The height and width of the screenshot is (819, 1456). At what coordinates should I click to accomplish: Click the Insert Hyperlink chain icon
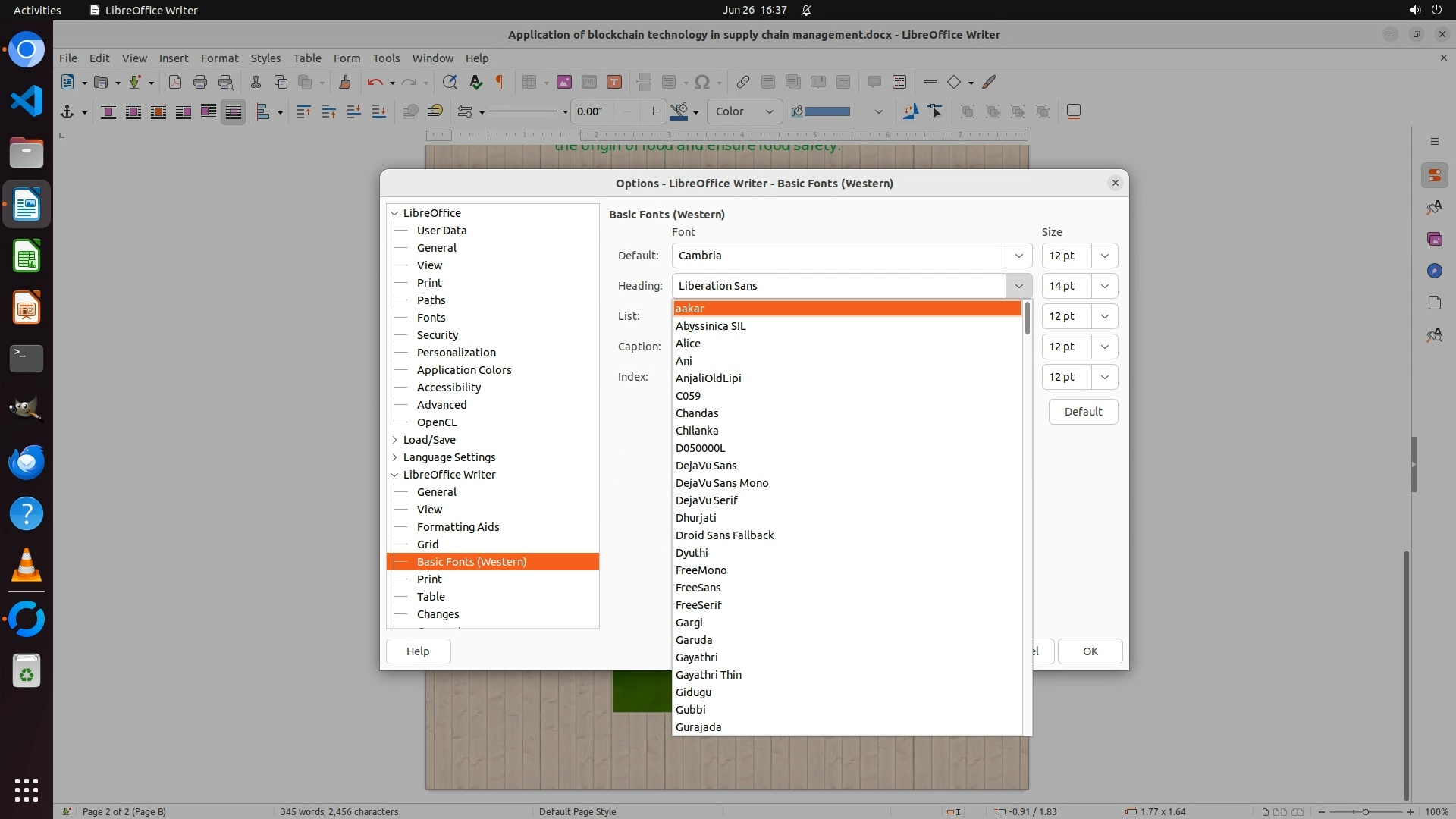point(743,82)
